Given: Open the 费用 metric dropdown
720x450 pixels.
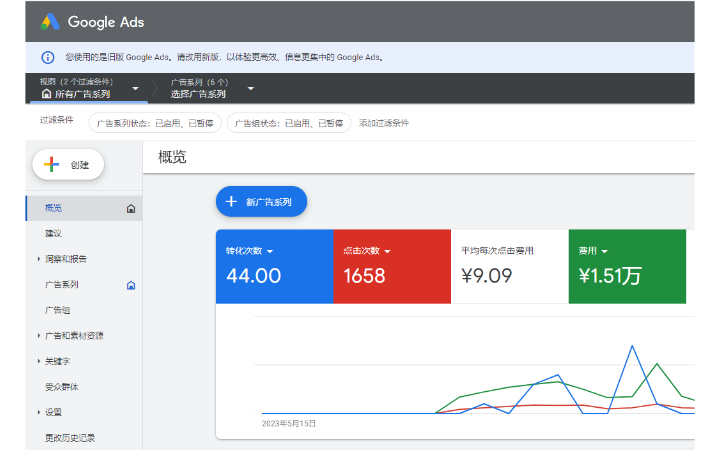Looking at the screenshot, I should [604, 251].
